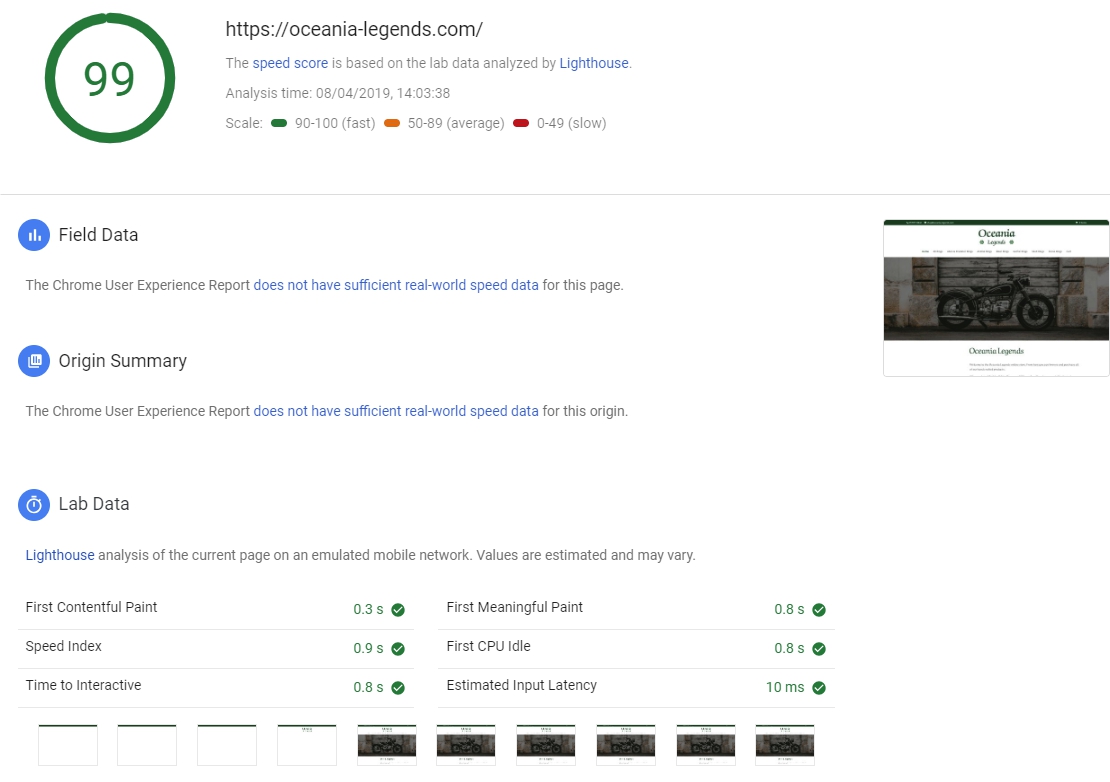Click the 90-100 (fast) scale label

coord(335,123)
